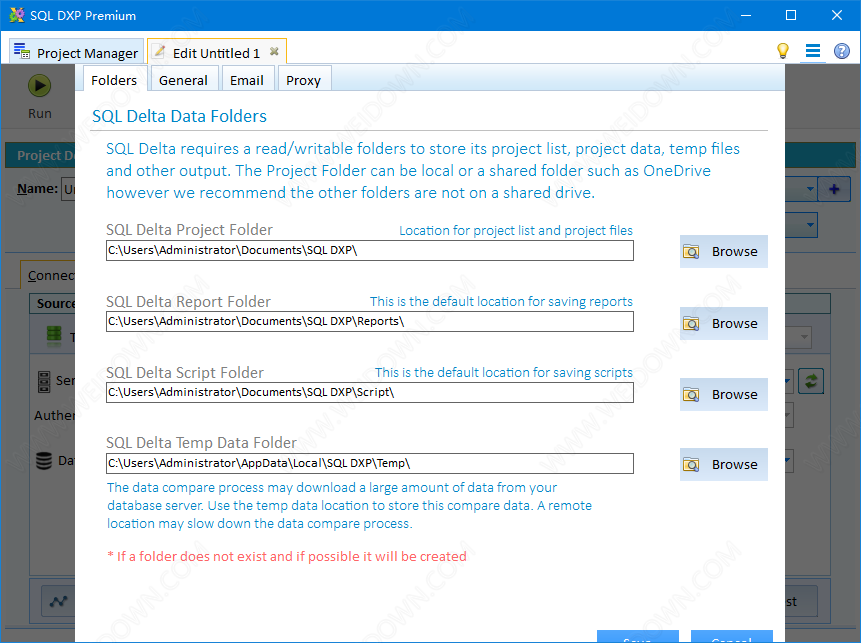Switch to the Project Manager tab
The width and height of the screenshot is (861, 643).
click(x=76, y=53)
